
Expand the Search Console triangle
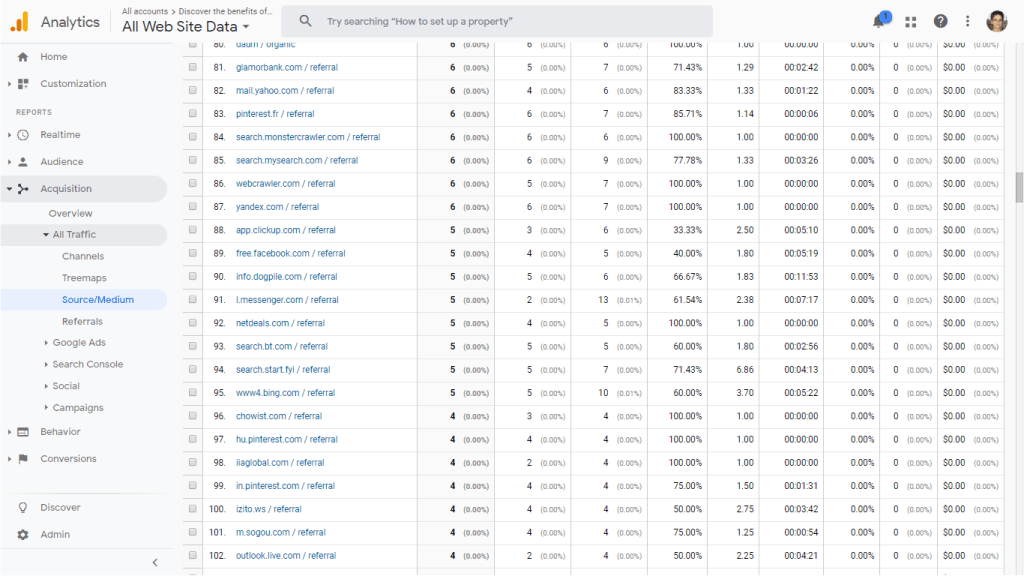(x=46, y=364)
